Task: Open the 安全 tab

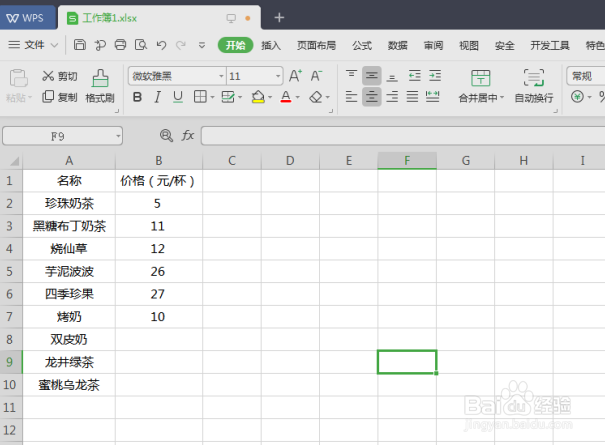Action: pos(504,46)
